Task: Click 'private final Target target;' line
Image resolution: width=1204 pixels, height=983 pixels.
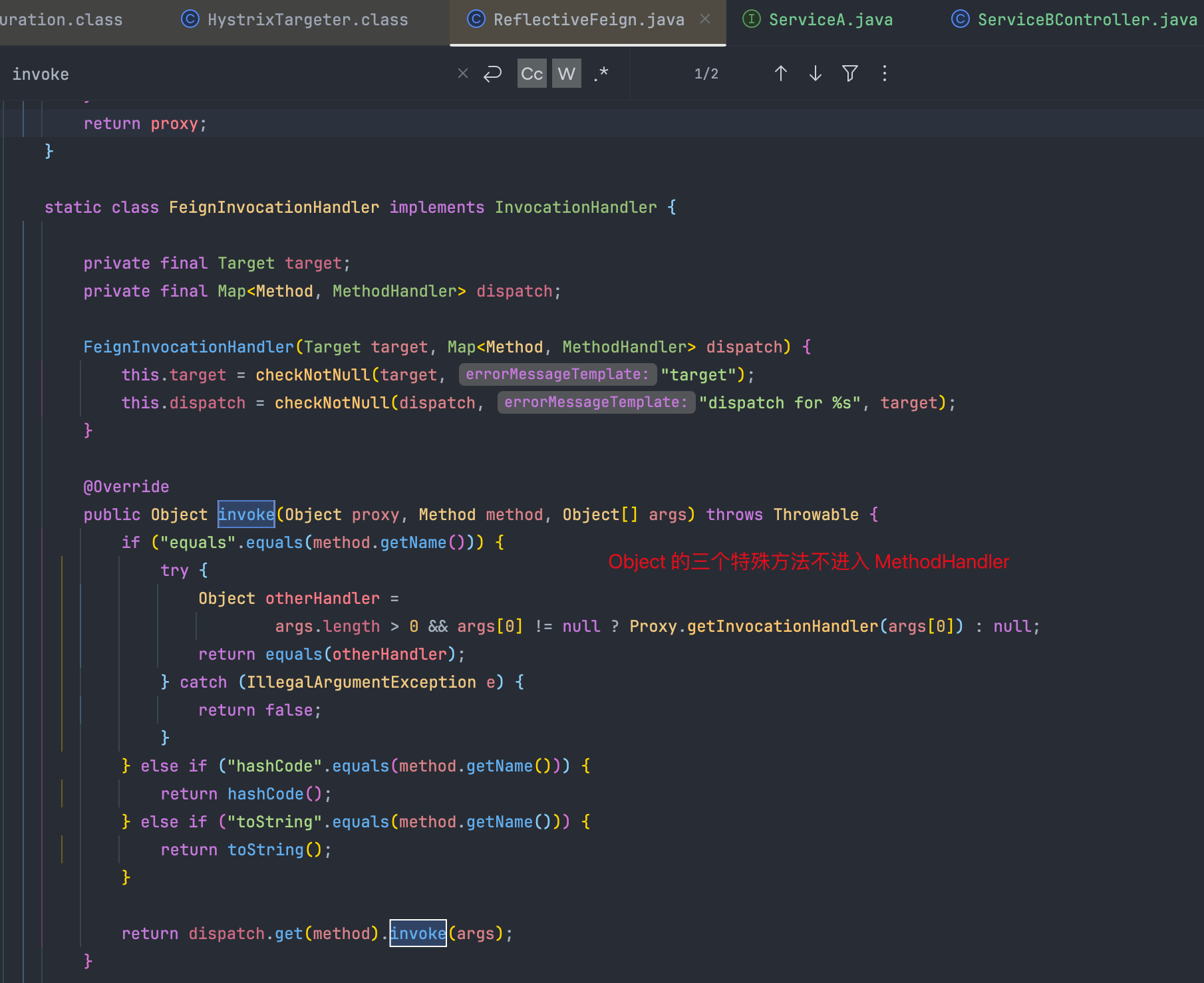Action: coord(217,263)
